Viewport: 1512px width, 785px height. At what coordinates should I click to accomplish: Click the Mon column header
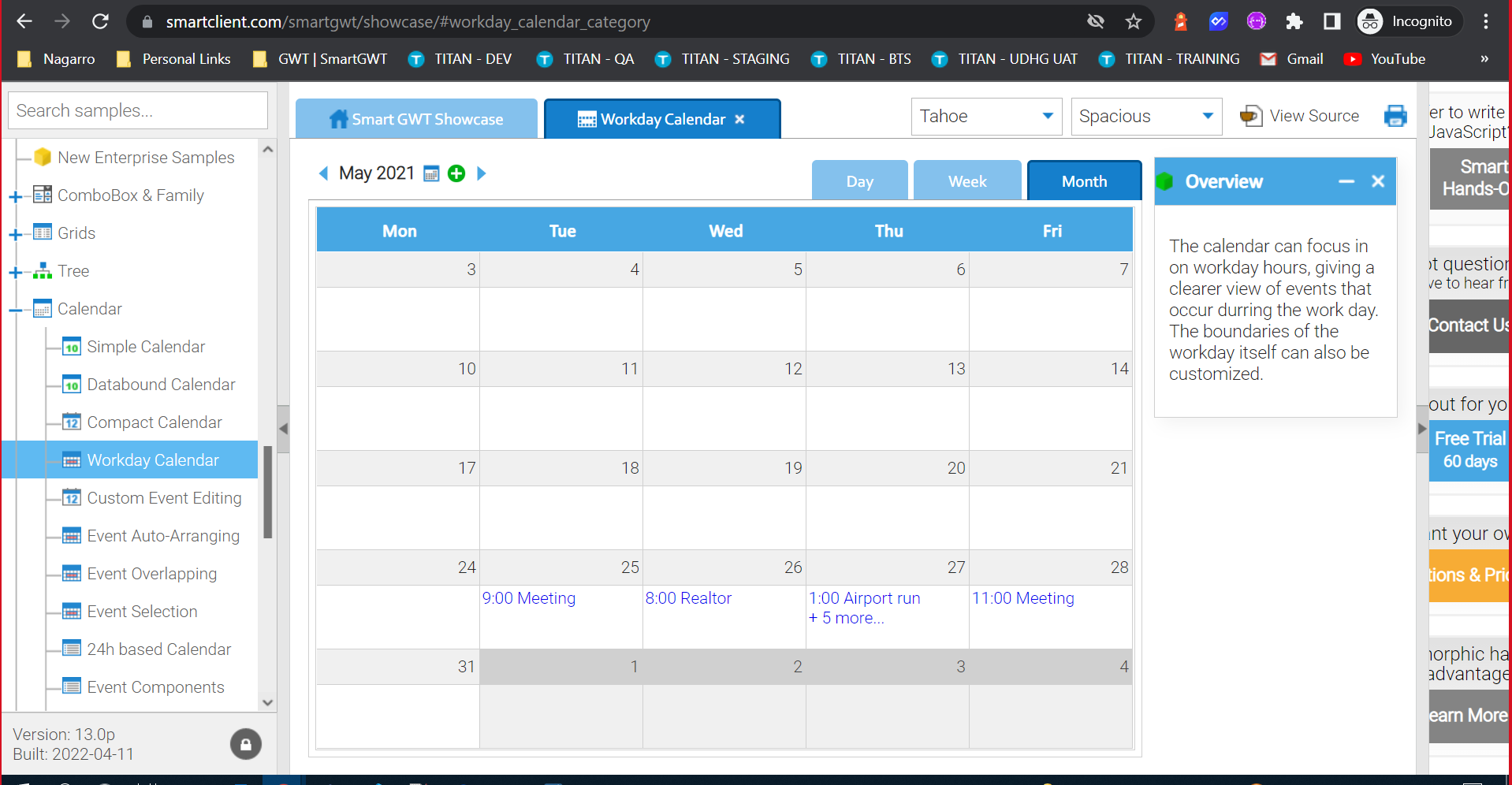pos(399,231)
